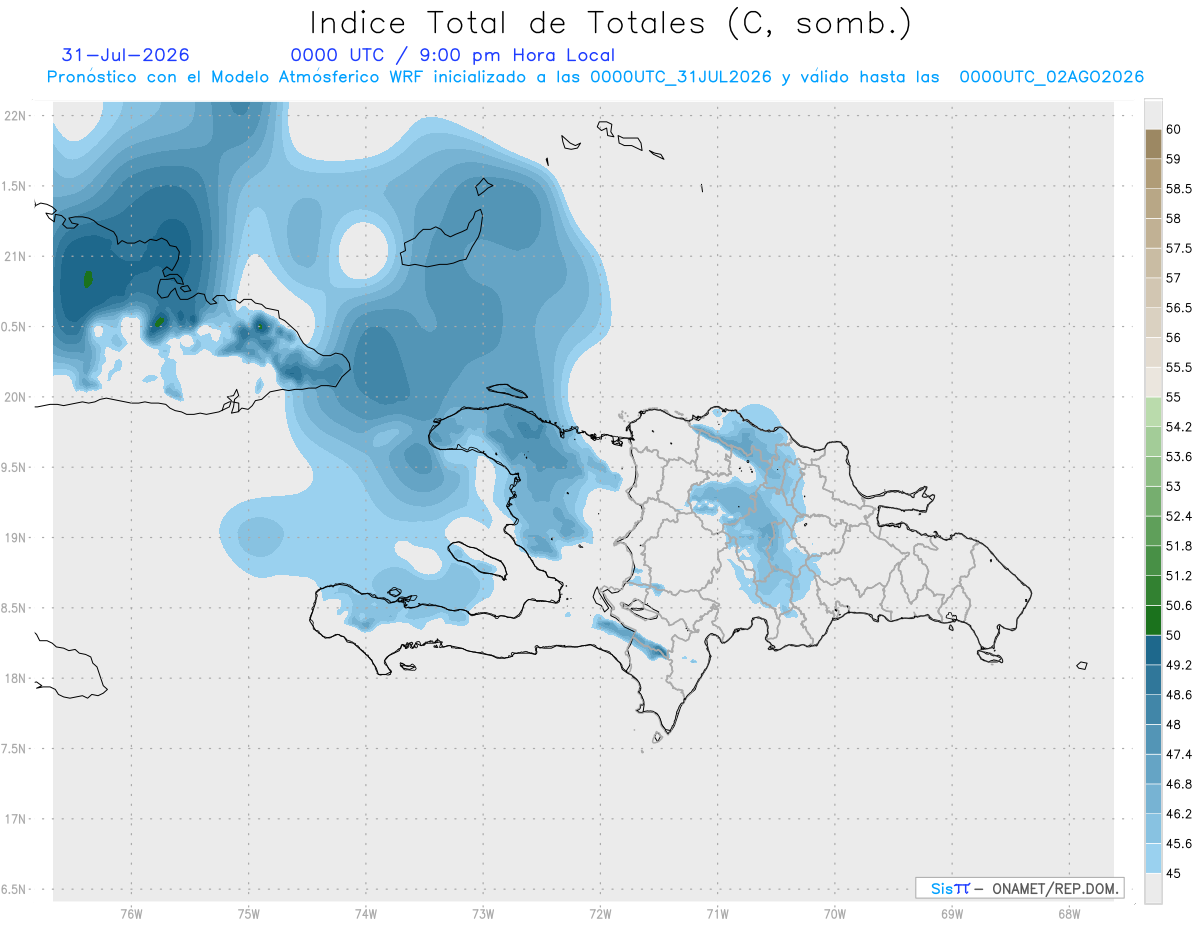
Task: Click legend value "54.2"
Action: [x=1179, y=427]
